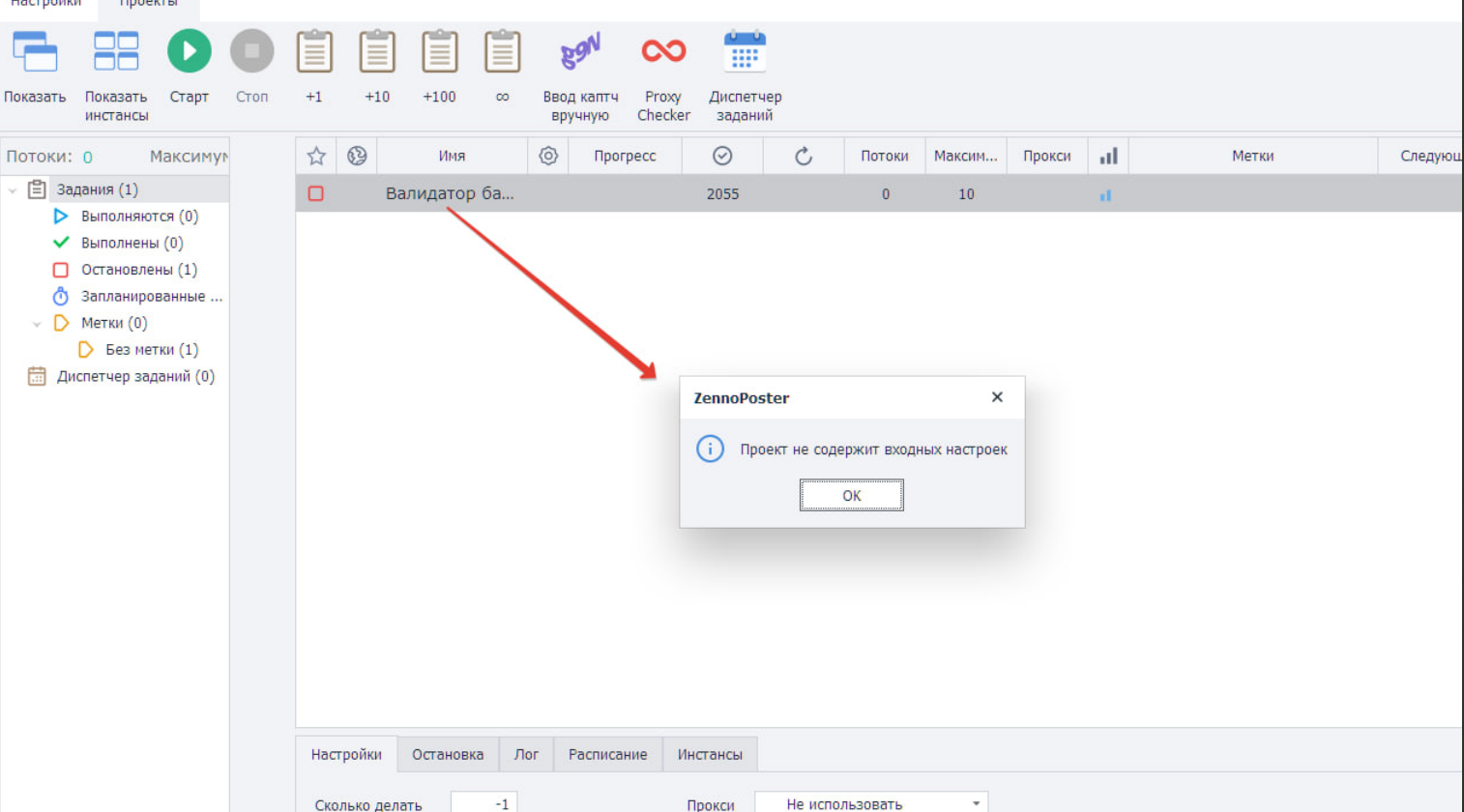Set infinite runs with ∞ clipboard icon

point(503,51)
